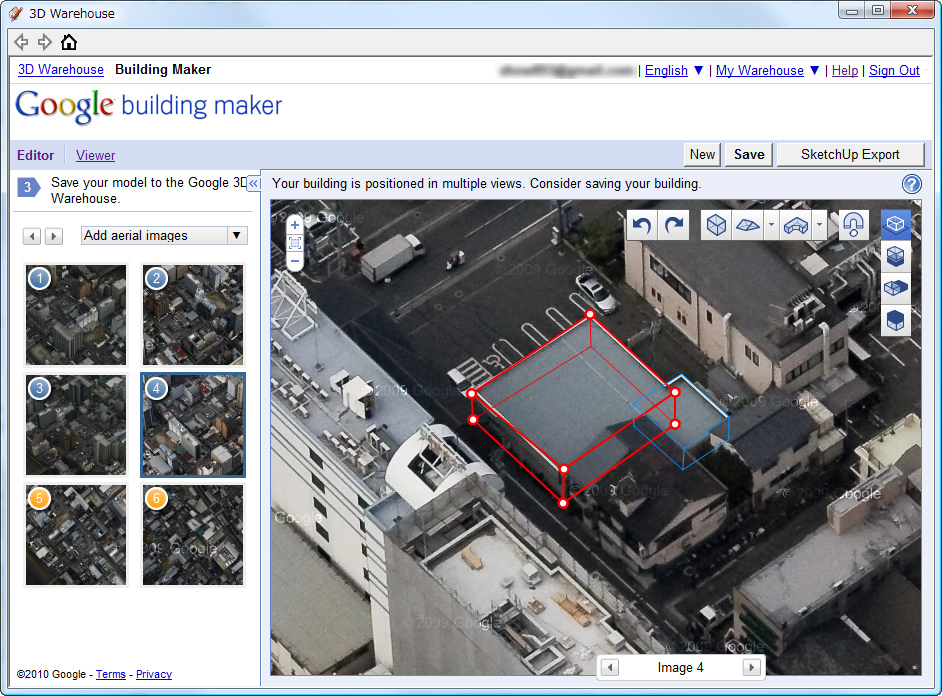
Task: Zoom in on the aerial image
Action: [x=295, y=225]
